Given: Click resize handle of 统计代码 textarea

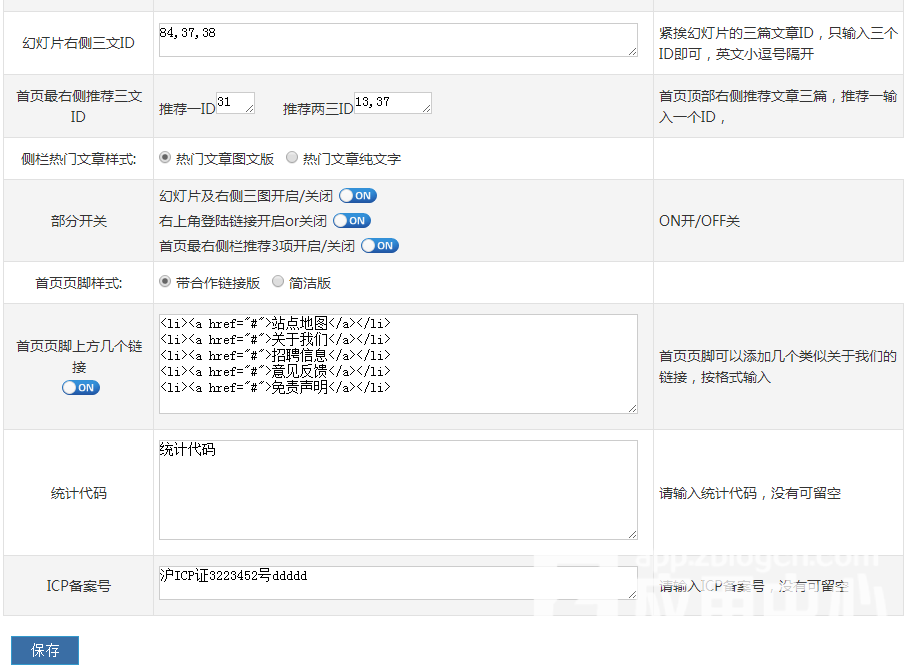Looking at the screenshot, I should tap(632, 534).
